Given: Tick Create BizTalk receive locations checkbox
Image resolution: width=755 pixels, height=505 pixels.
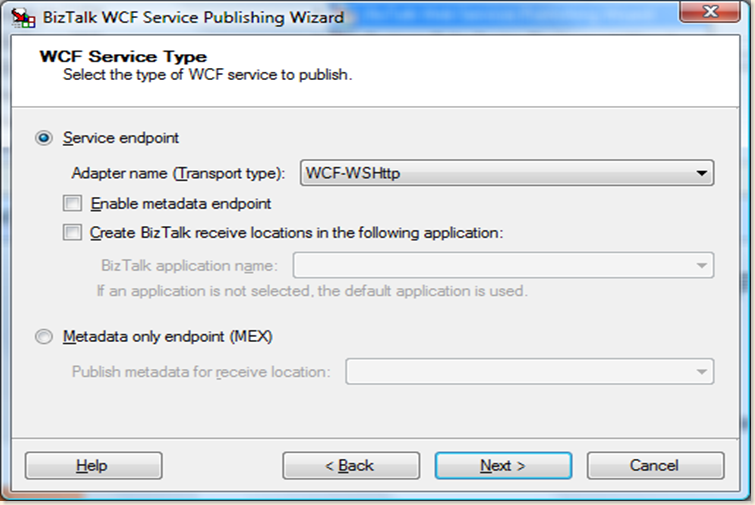Looking at the screenshot, I should click(x=72, y=233).
